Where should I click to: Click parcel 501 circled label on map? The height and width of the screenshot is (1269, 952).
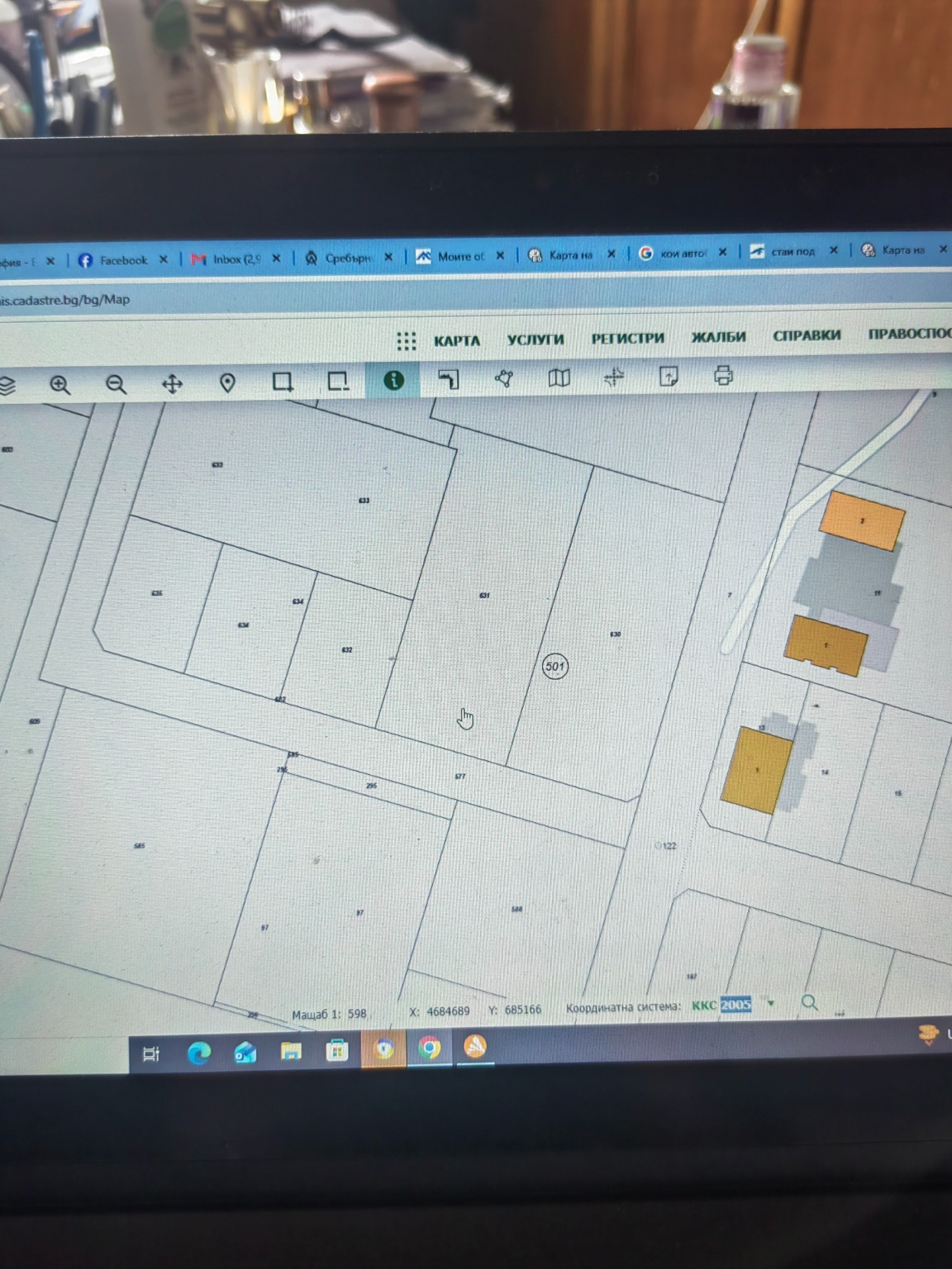coord(555,666)
